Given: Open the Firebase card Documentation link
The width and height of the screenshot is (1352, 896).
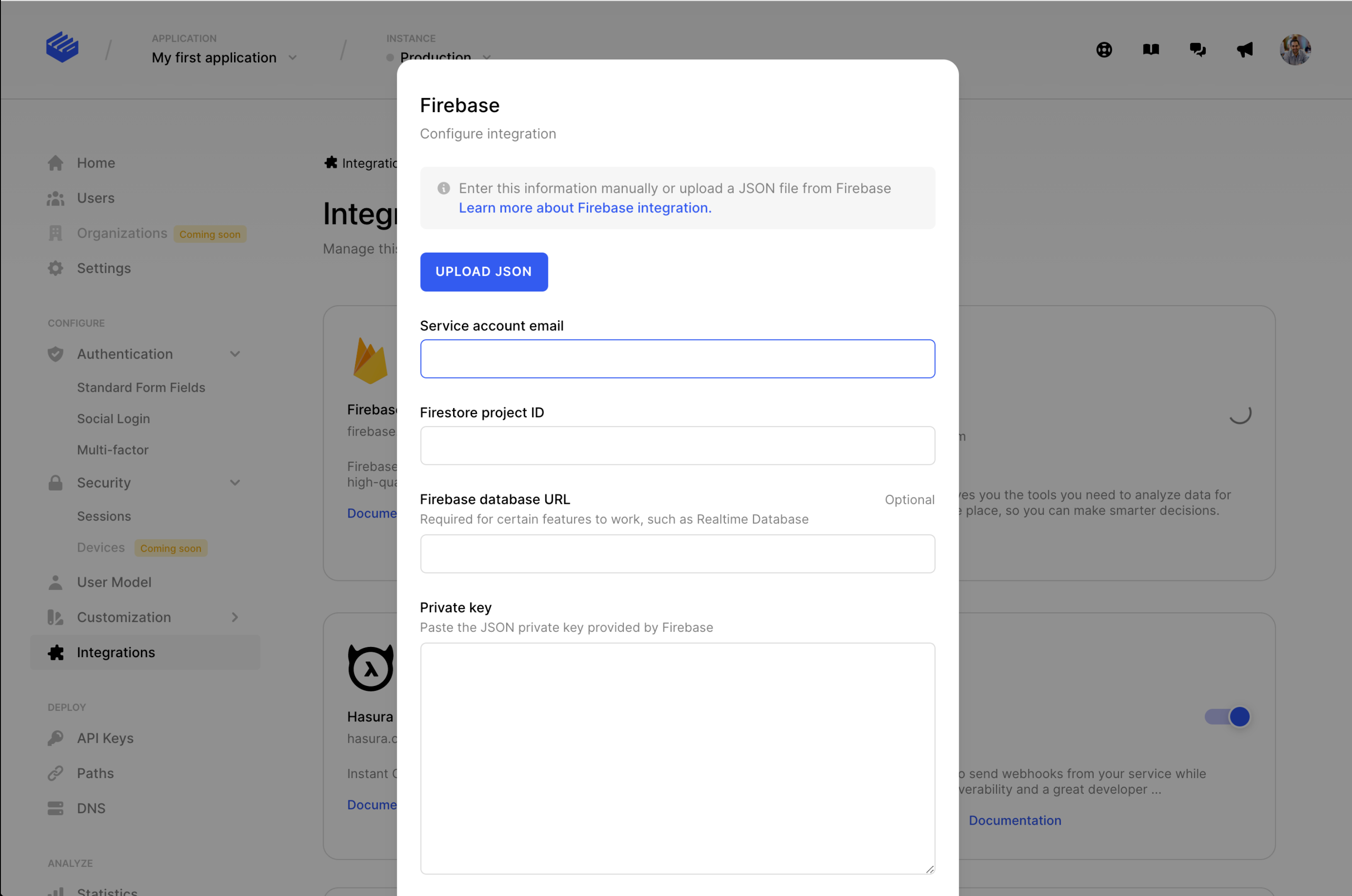Looking at the screenshot, I should pyautogui.click(x=372, y=513).
